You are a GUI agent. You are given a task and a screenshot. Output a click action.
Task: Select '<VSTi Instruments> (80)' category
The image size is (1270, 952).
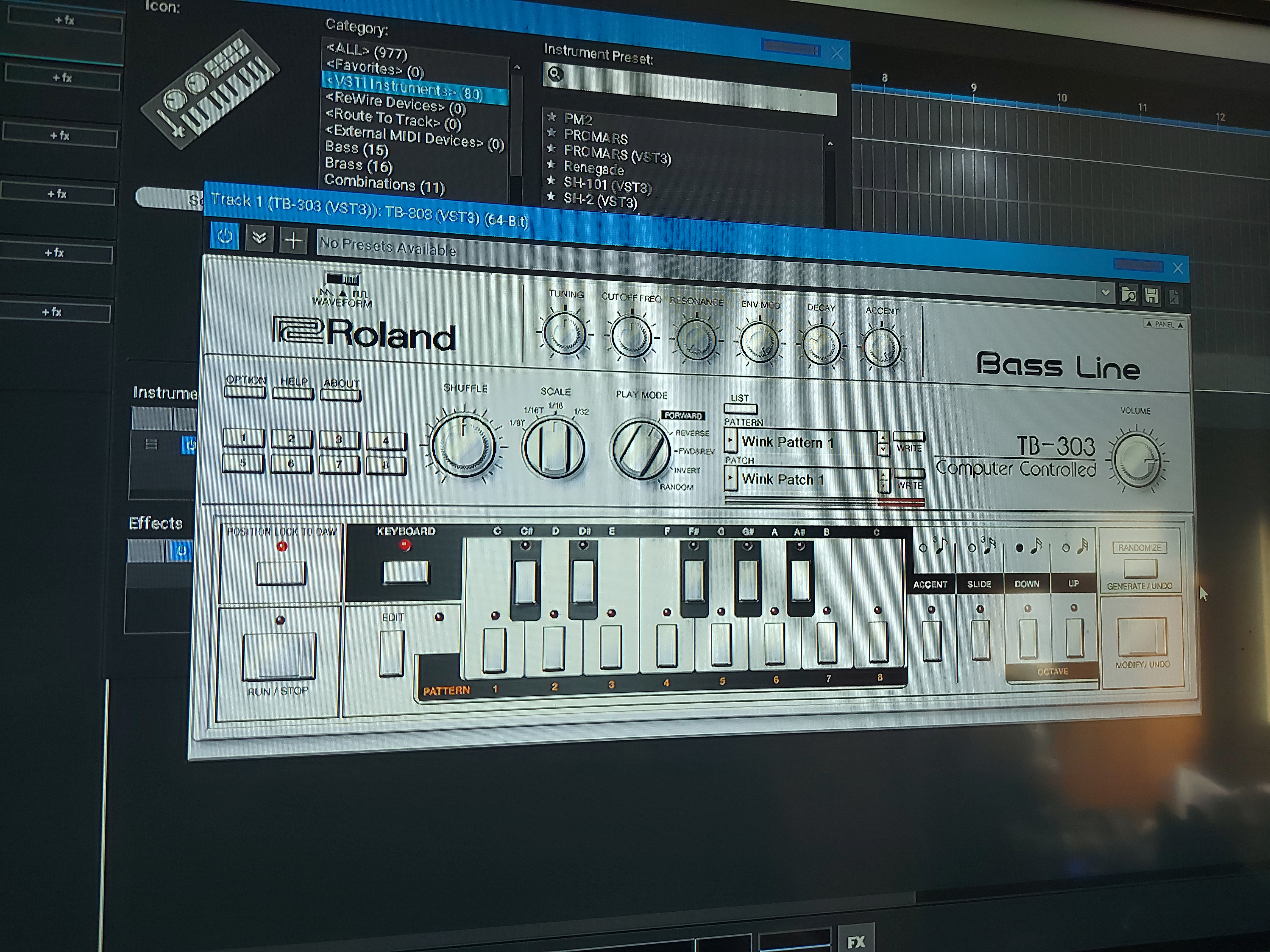click(414, 89)
